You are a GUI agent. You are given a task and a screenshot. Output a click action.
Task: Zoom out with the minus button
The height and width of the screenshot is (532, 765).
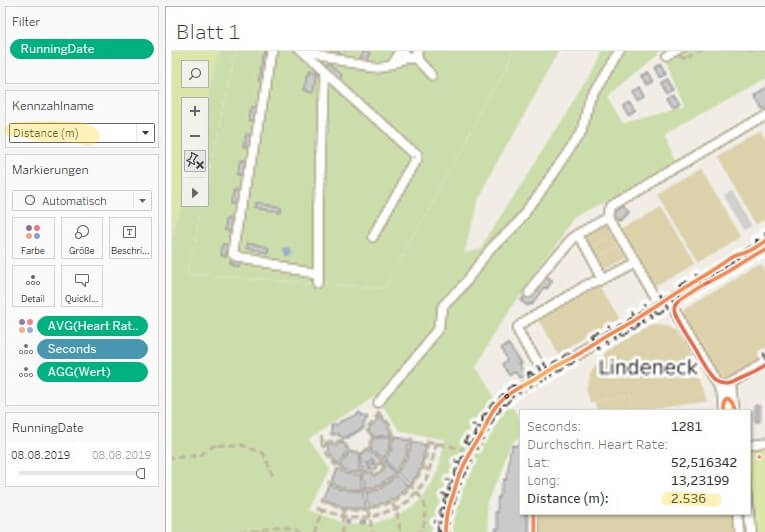point(195,136)
